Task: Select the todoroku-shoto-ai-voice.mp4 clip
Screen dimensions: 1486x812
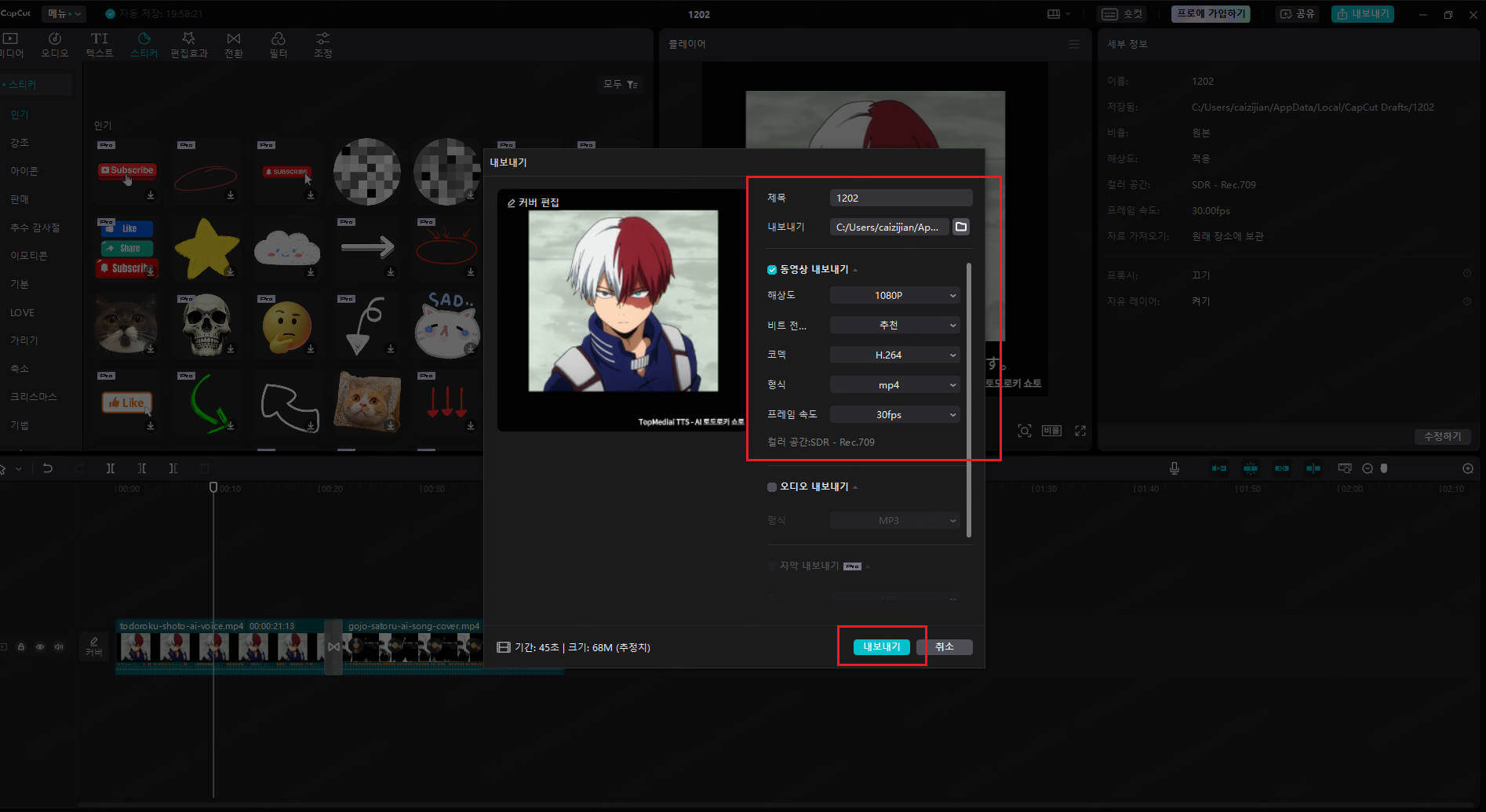Action: point(220,646)
